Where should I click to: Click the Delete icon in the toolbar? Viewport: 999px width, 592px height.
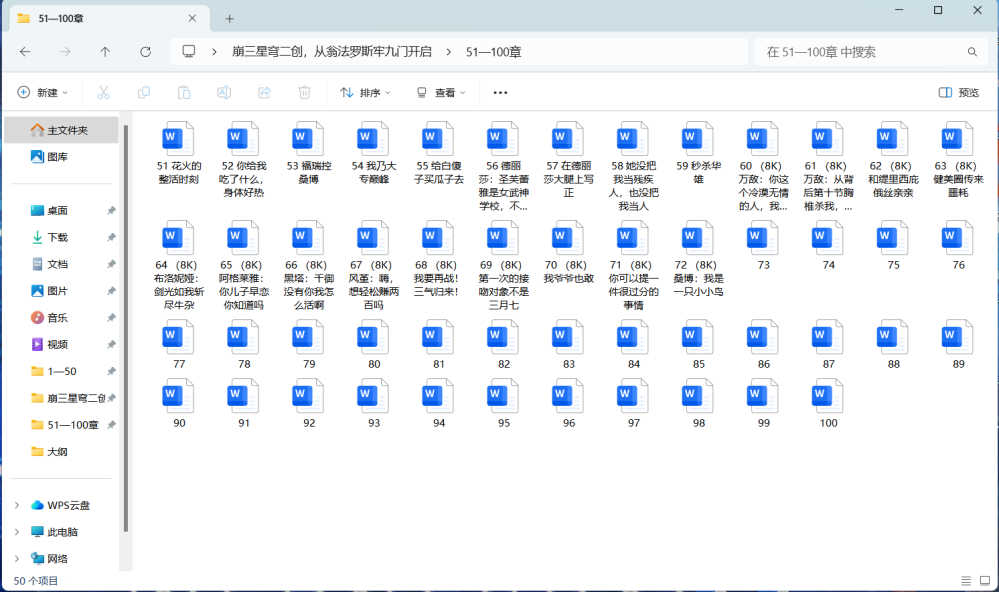click(x=305, y=92)
